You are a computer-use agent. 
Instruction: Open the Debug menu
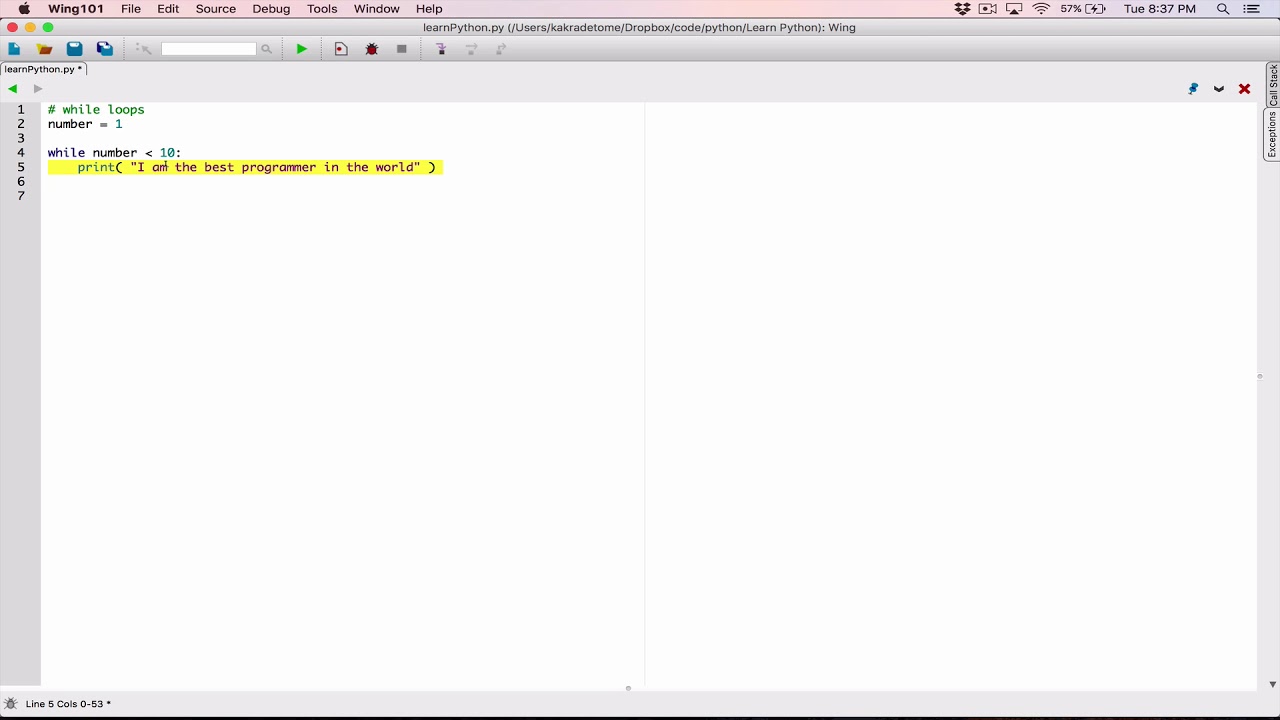point(271,9)
